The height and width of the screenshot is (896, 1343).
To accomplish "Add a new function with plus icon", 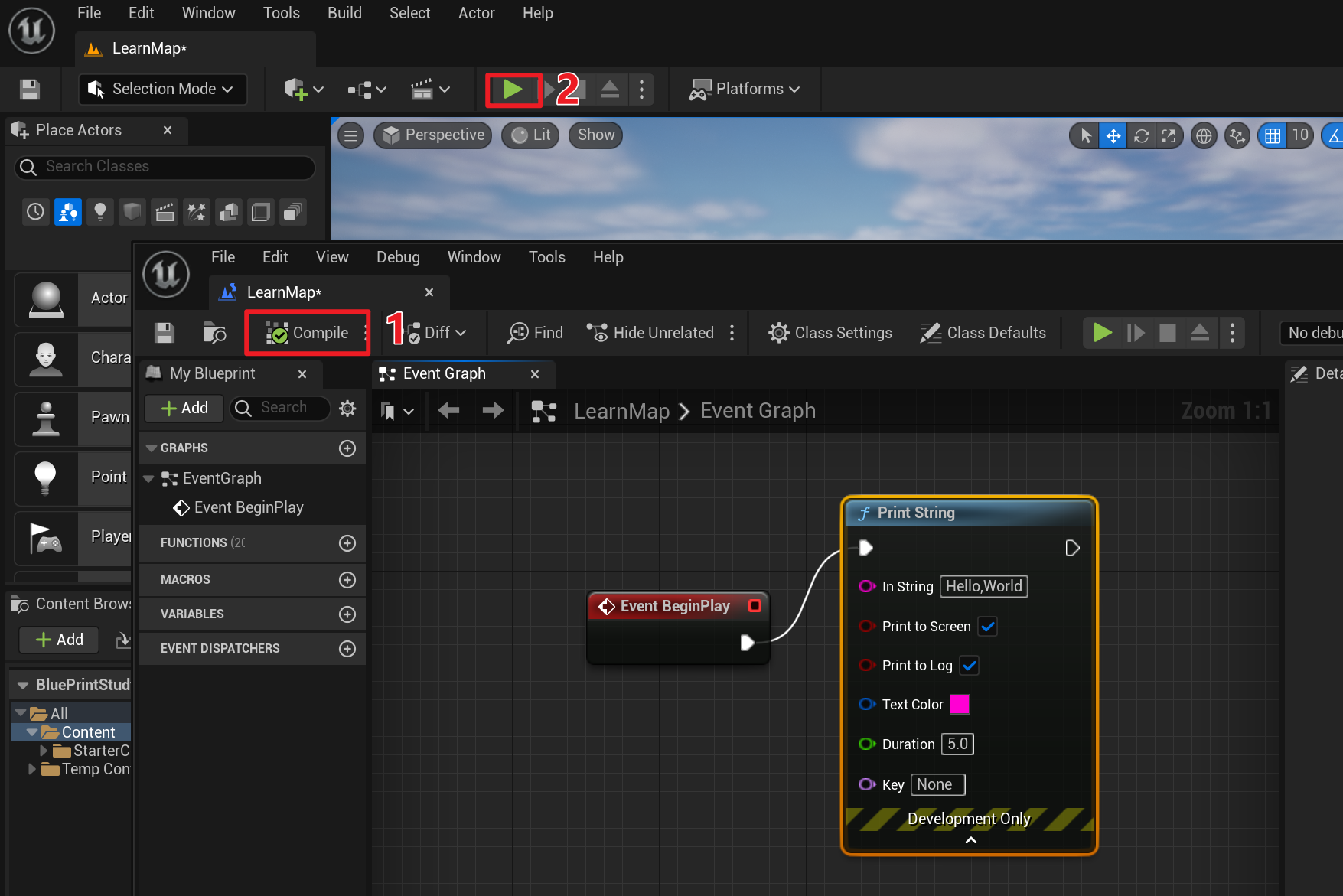I will pos(347,543).
